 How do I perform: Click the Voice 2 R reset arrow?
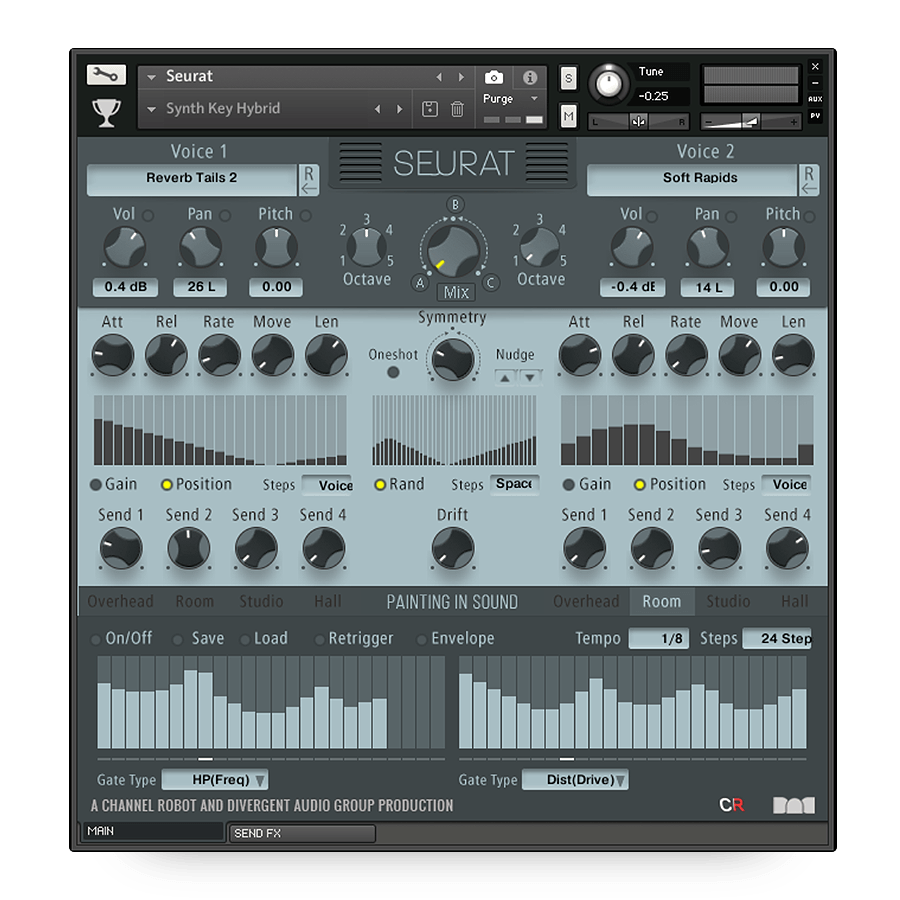click(809, 180)
